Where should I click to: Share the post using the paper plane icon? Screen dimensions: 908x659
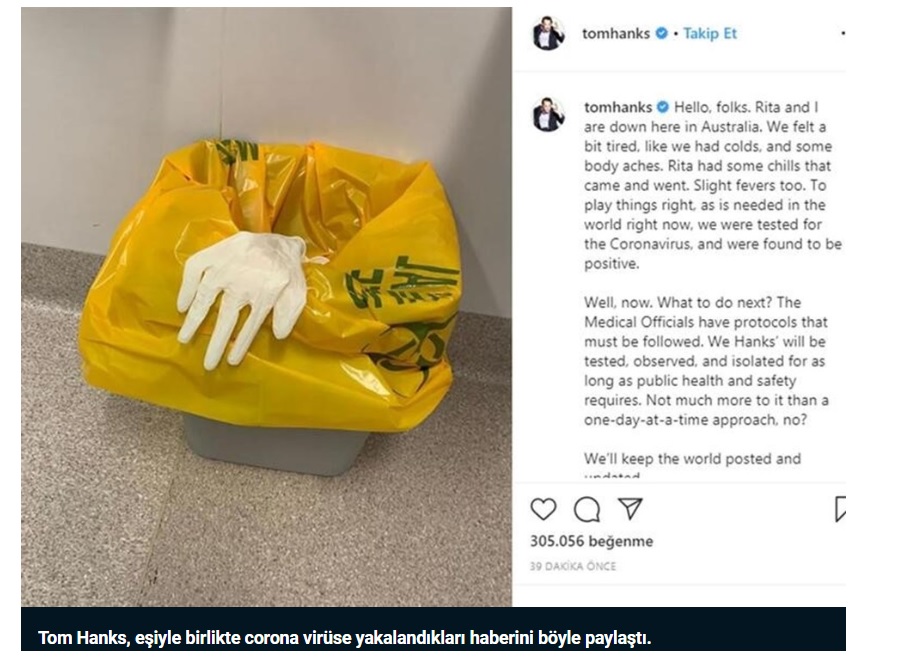point(630,508)
